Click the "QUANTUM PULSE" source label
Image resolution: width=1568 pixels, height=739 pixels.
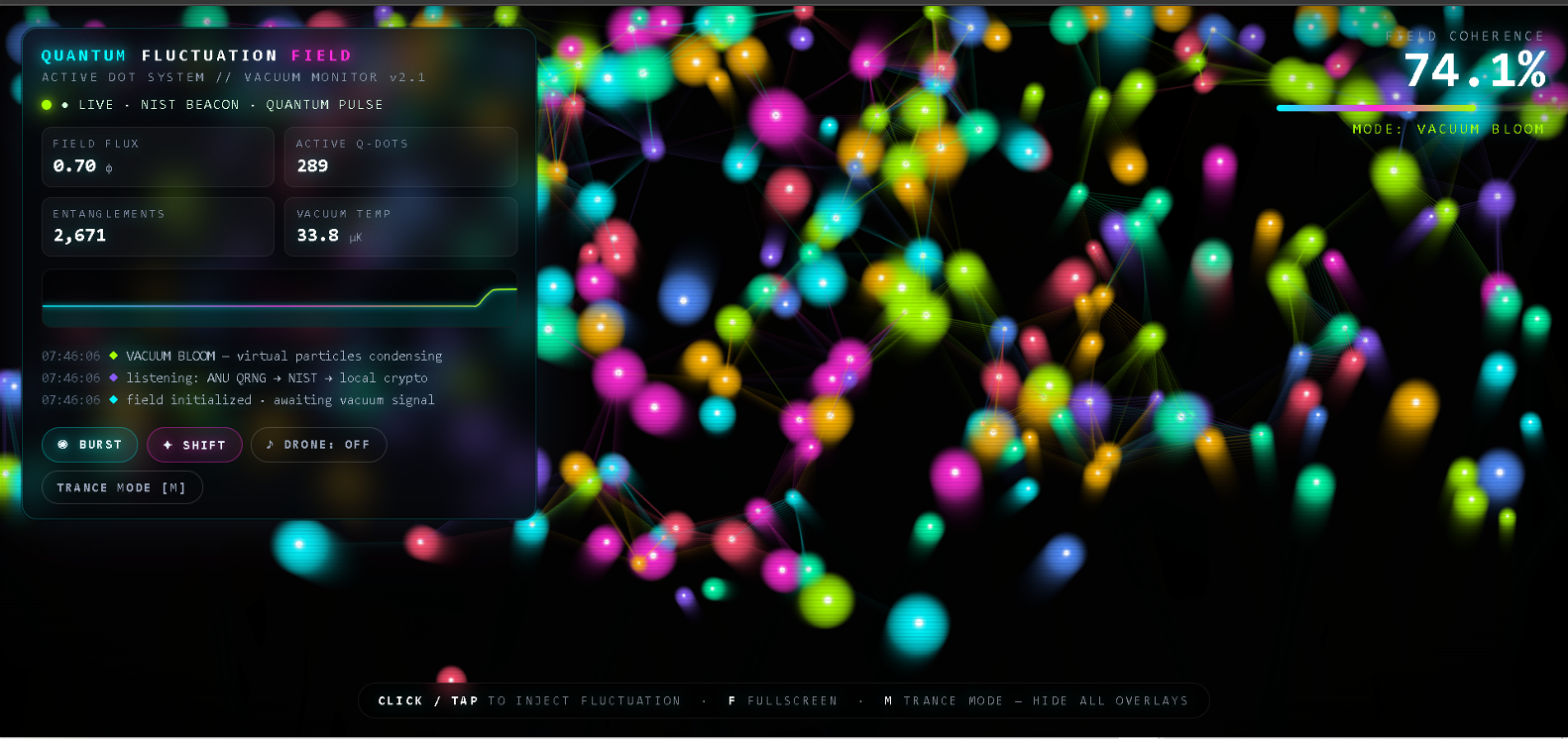(x=324, y=105)
